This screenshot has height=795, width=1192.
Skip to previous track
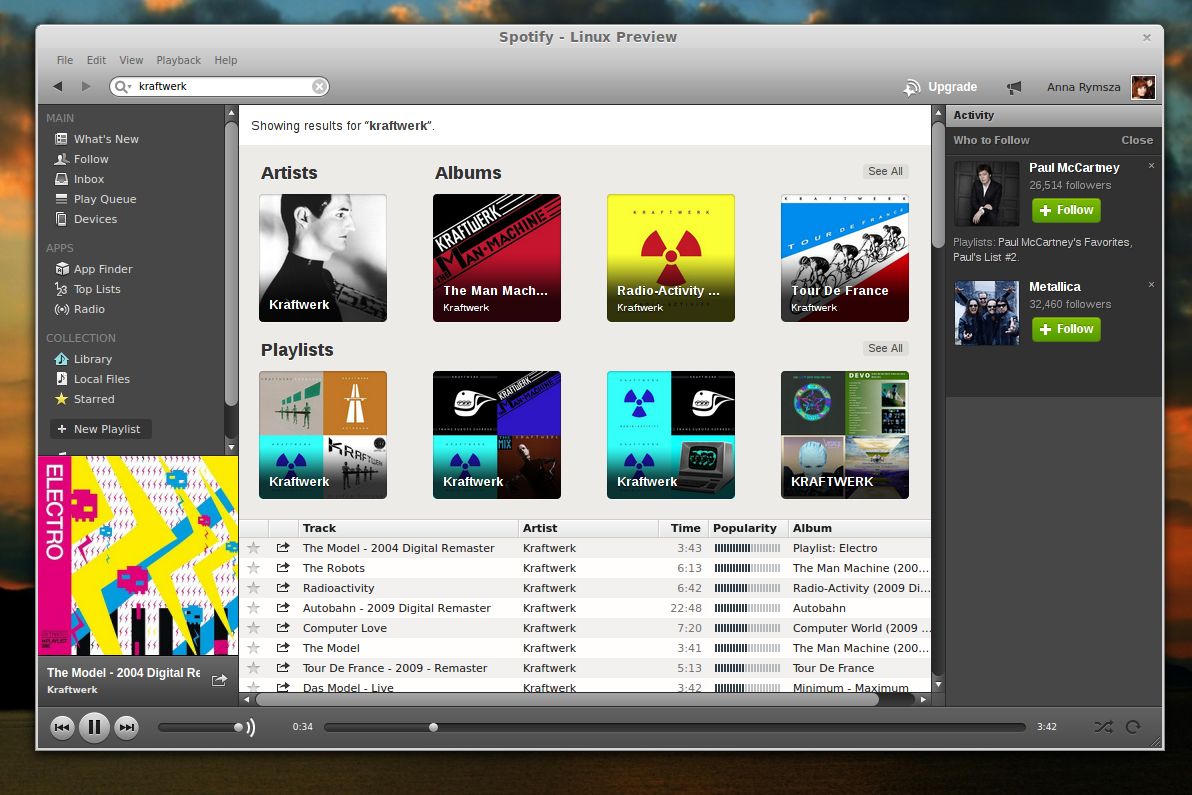point(62,727)
